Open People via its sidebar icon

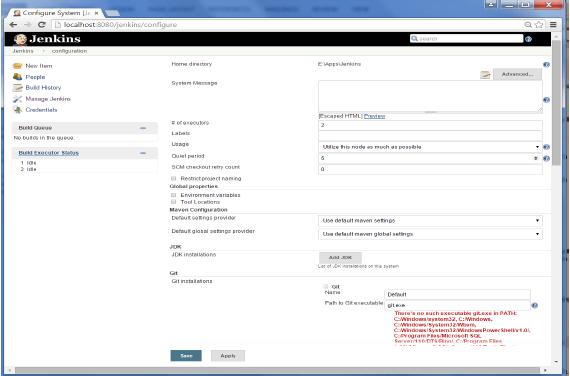pyautogui.click(x=17, y=77)
